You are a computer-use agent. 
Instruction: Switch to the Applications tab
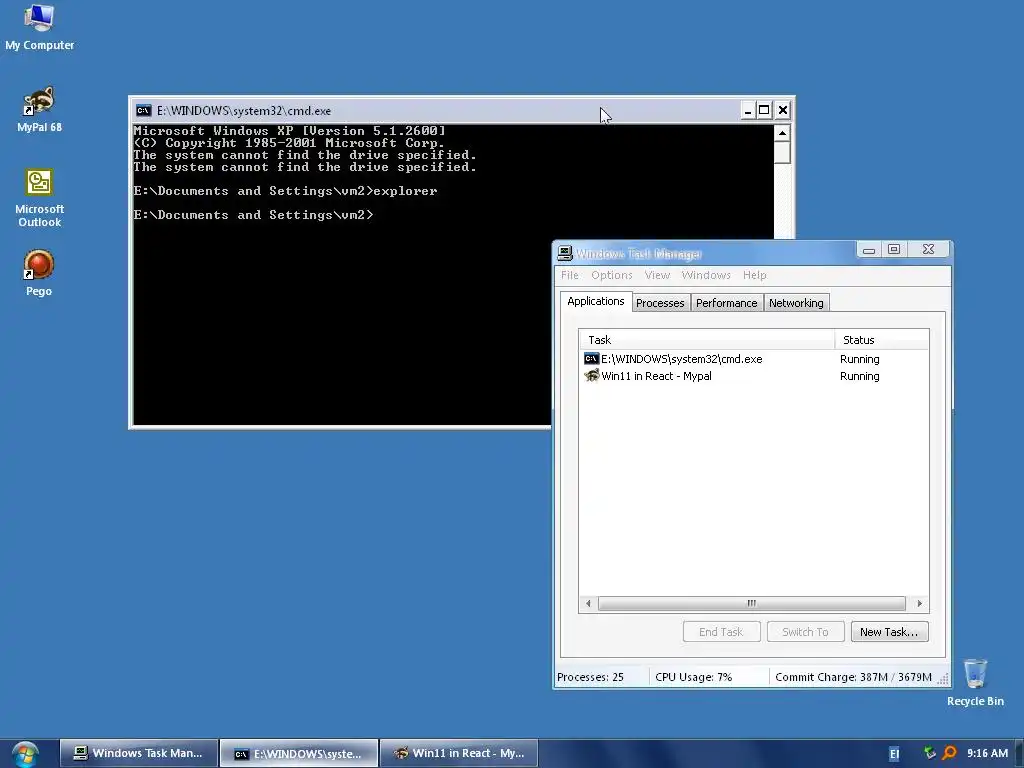596,301
